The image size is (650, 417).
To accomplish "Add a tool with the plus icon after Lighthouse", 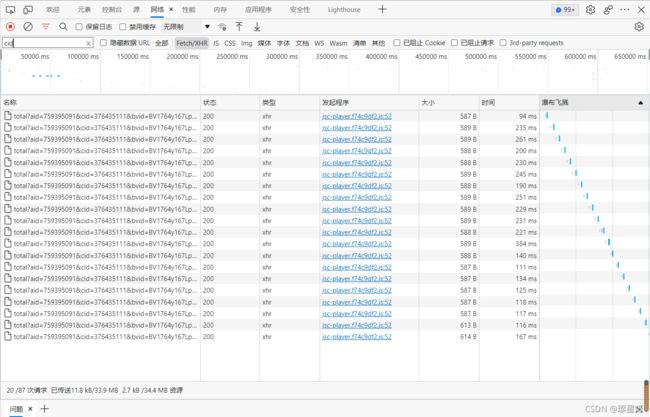I will click(382, 9).
